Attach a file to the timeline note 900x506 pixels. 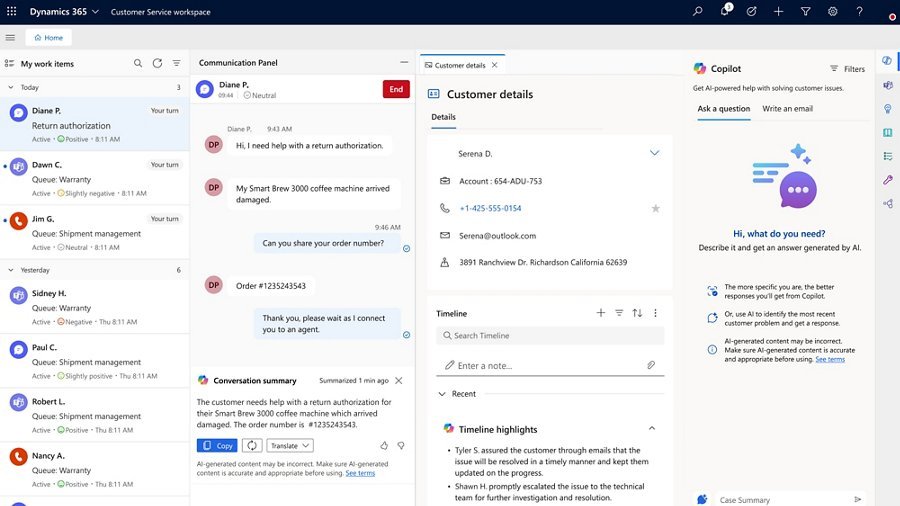[651, 365]
